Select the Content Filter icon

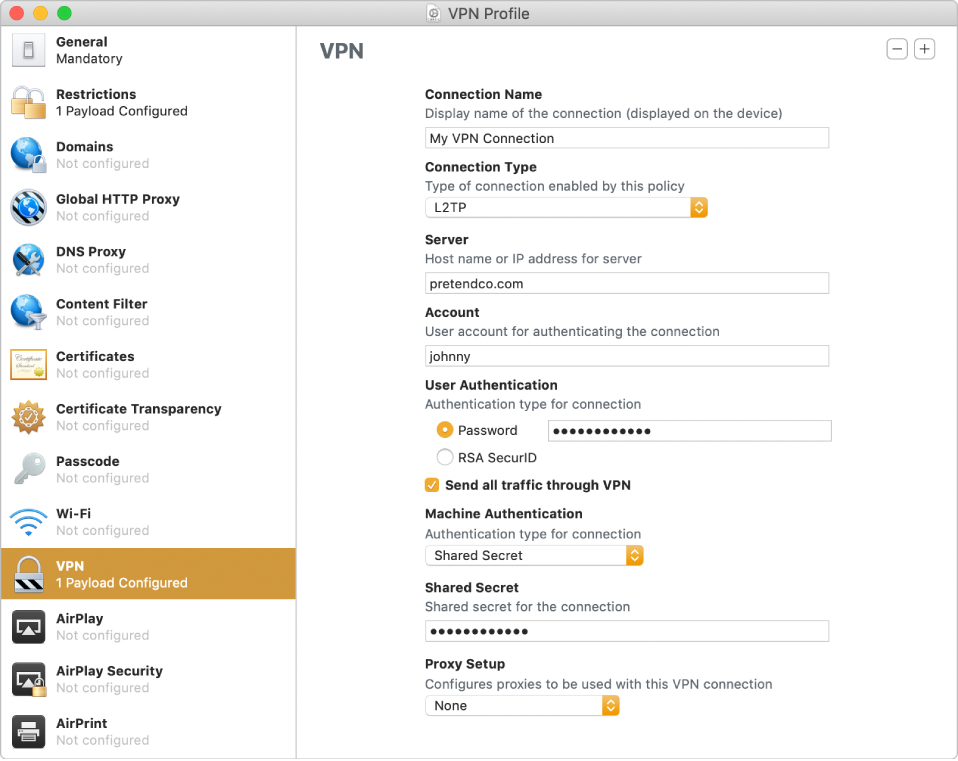(x=28, y=312)
